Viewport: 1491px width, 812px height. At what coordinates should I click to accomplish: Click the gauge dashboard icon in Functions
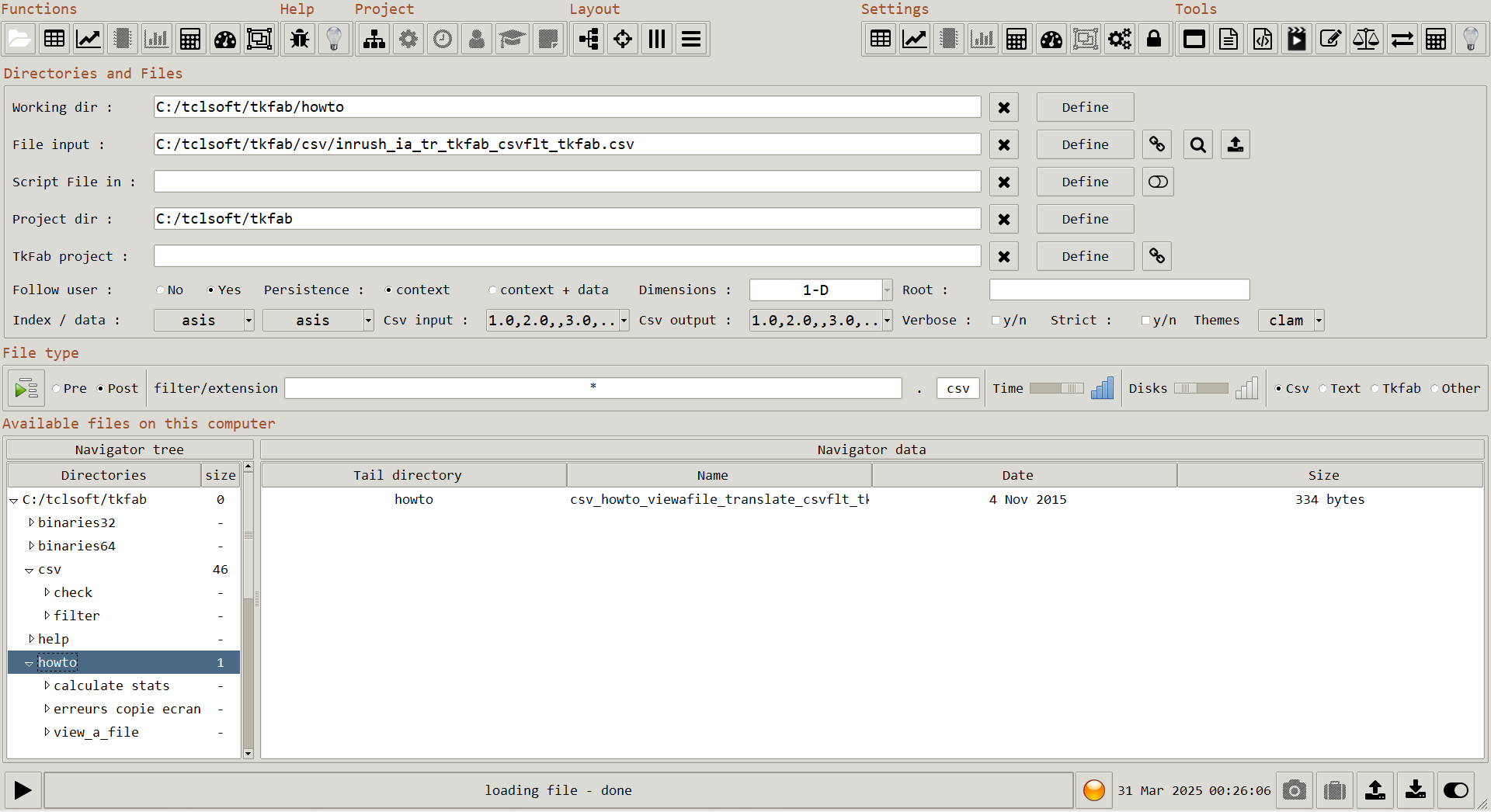(x=225, y=39)
